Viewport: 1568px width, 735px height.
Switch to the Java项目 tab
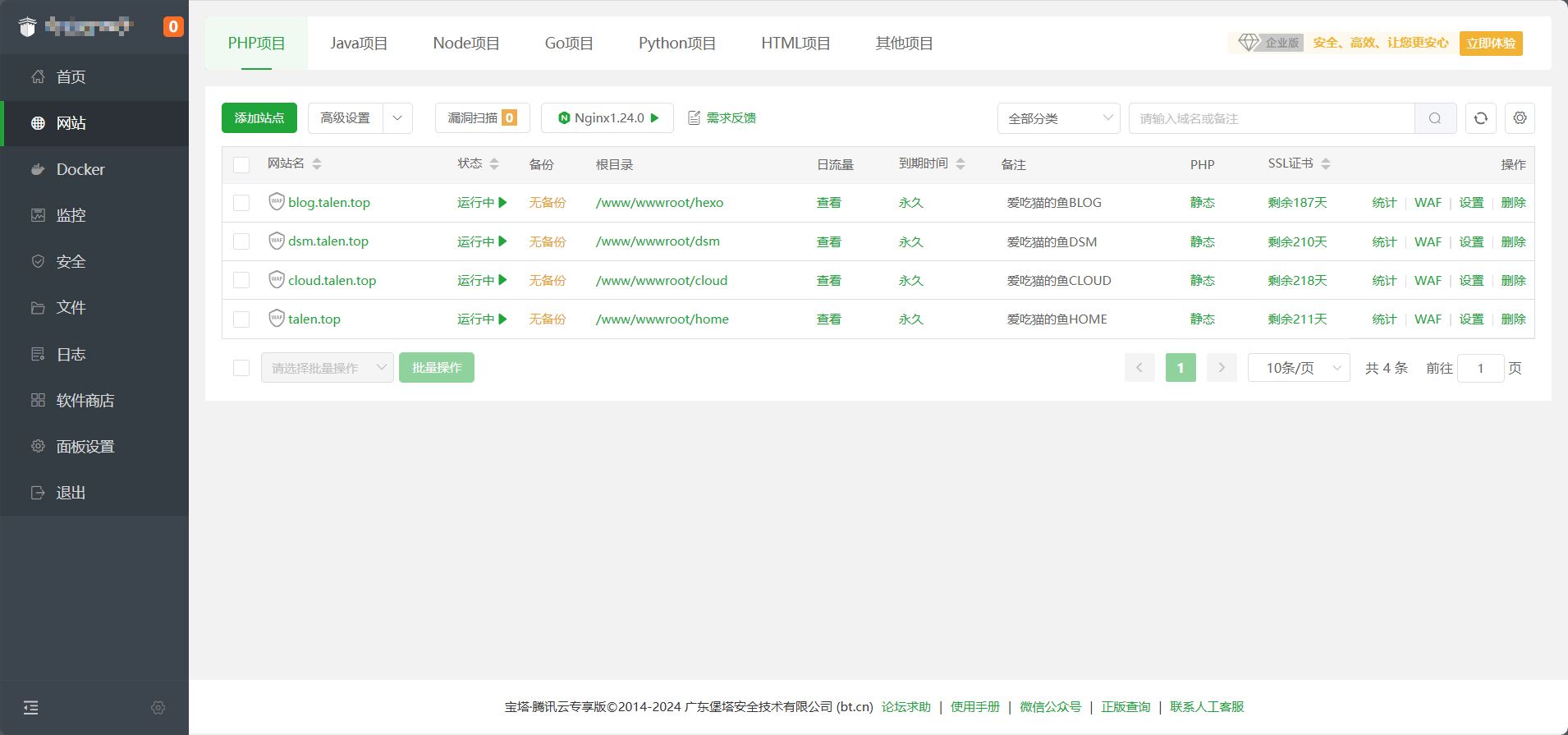[x=359, y=44]
